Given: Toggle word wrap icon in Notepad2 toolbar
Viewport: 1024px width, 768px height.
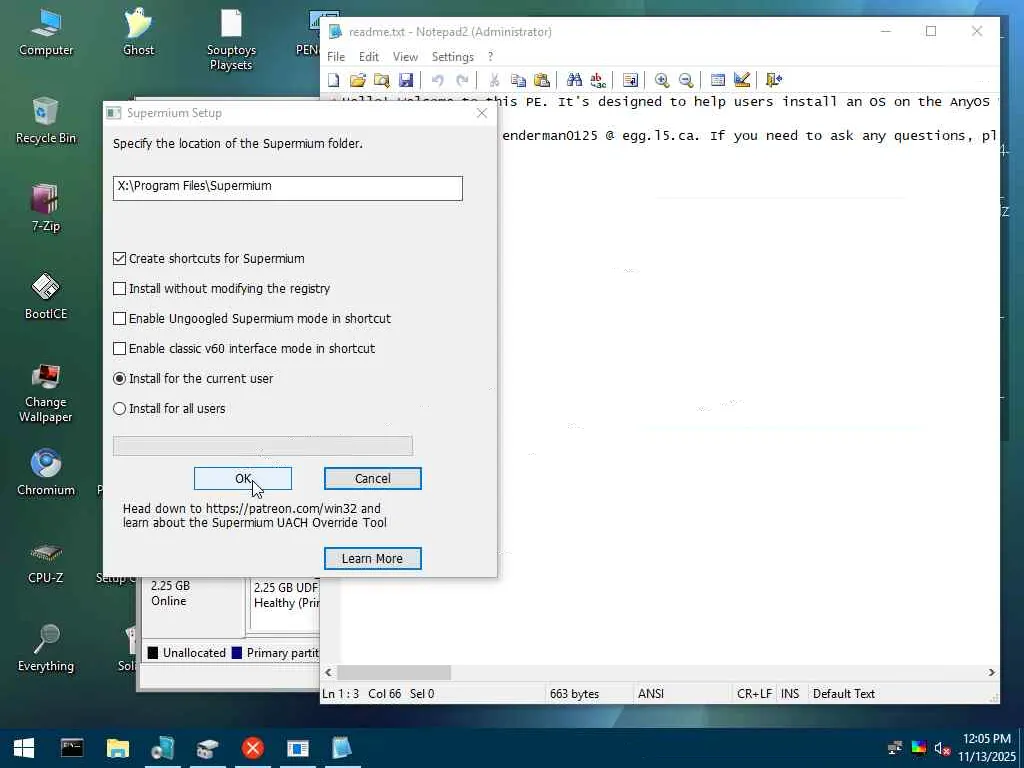Looking at the screenshot, I should [630, 80].
